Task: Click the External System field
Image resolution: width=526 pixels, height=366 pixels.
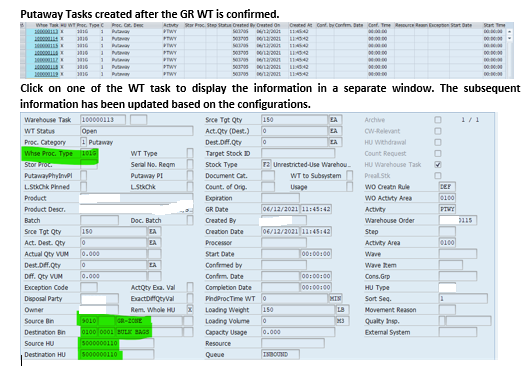Action: coord(458,332)
